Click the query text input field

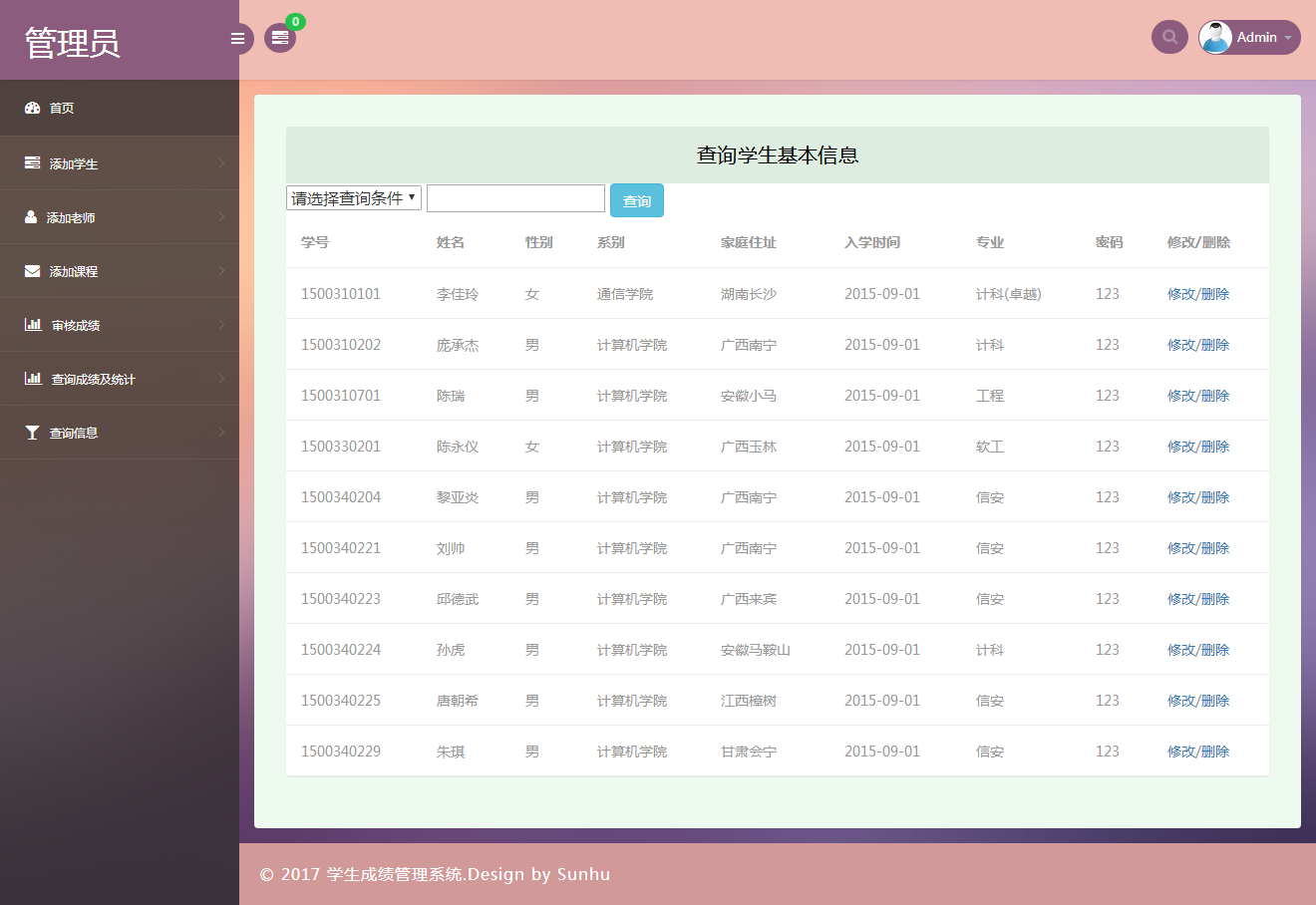(515, 198)
